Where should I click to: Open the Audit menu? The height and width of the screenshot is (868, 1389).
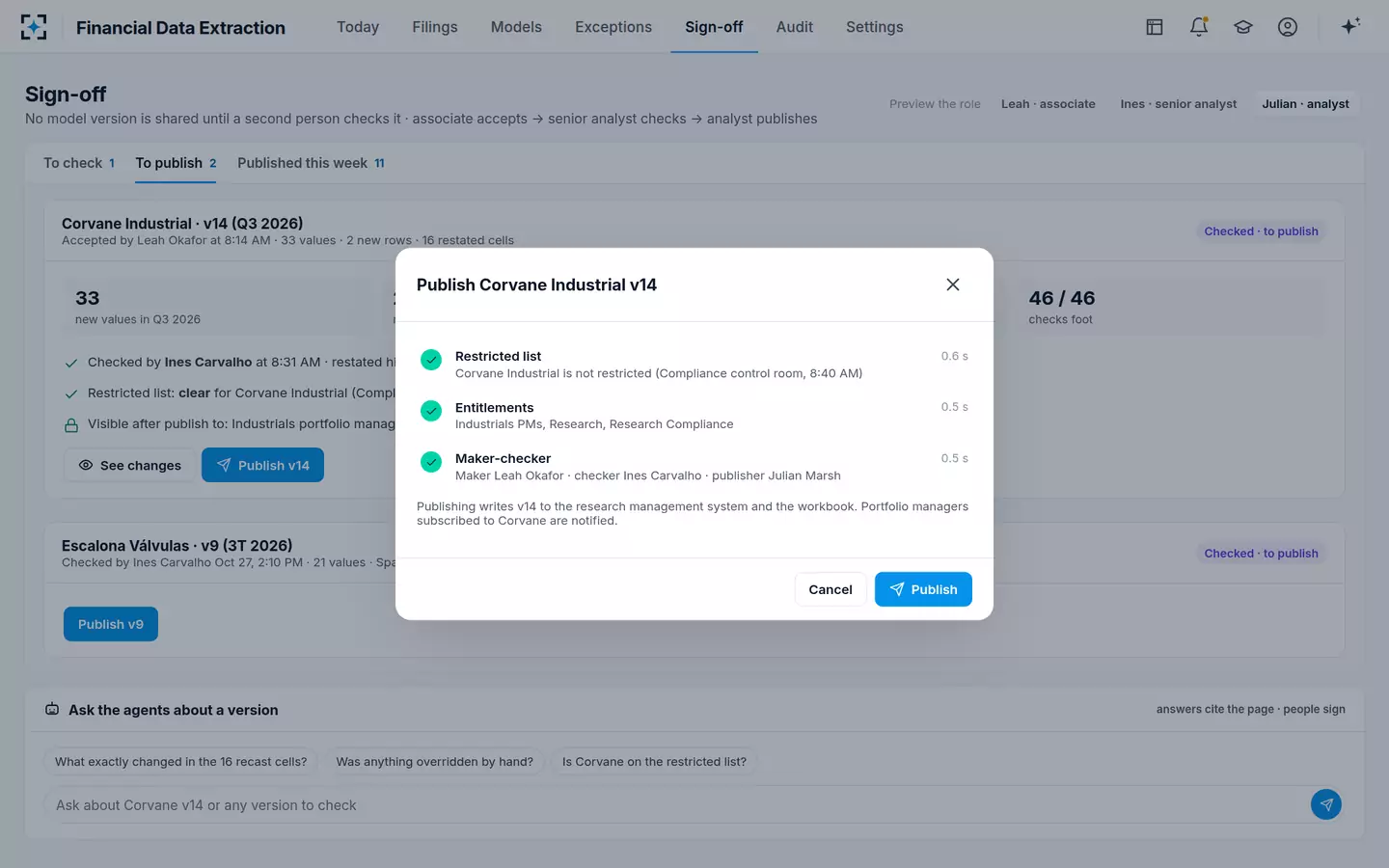coord(795,27)
